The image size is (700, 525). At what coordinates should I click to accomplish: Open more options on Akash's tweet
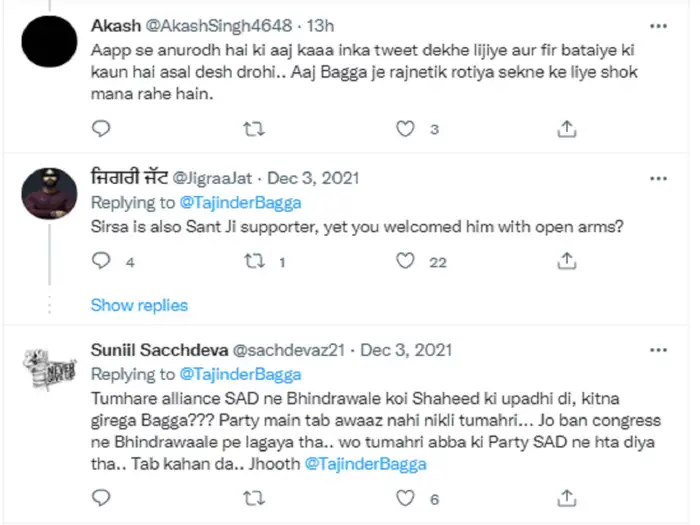[658, 24]
